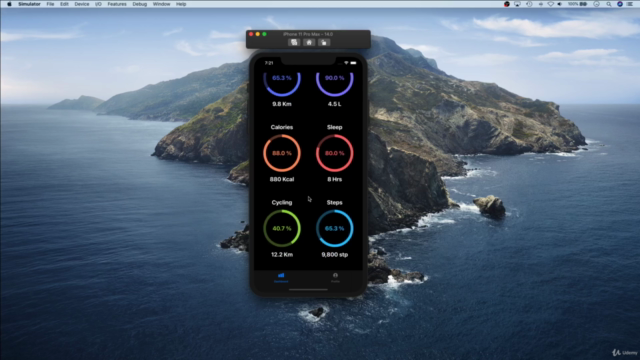Image resolution: width=640 pixels, height=360 pixels.
Task: Click the simulator screenshot toolbar button
Action: (294, 42)
